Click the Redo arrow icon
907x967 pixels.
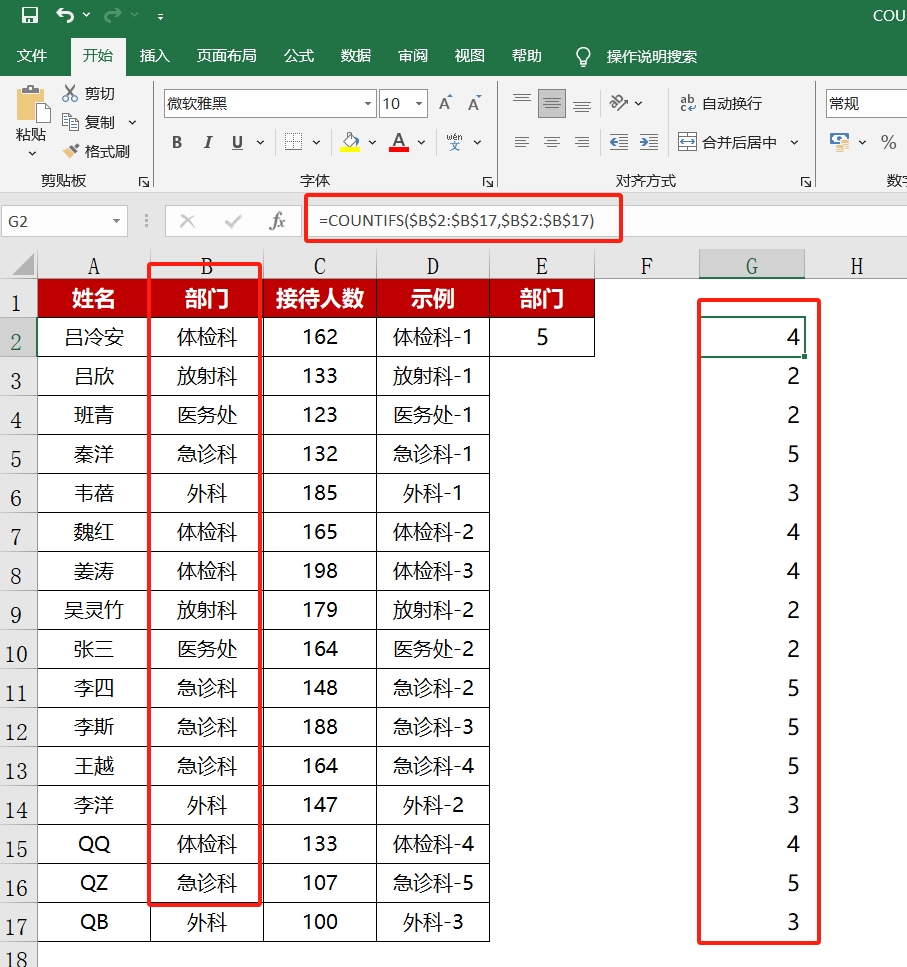pos(112,15)
